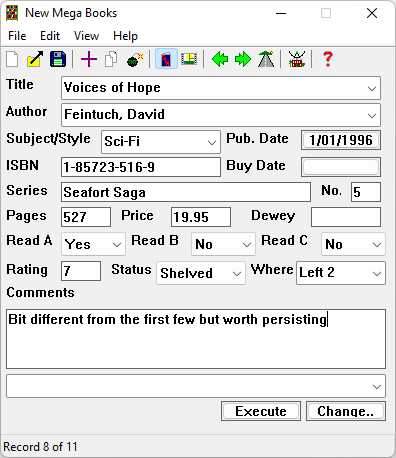Click the New blank page icon

[x=12, y=60]
